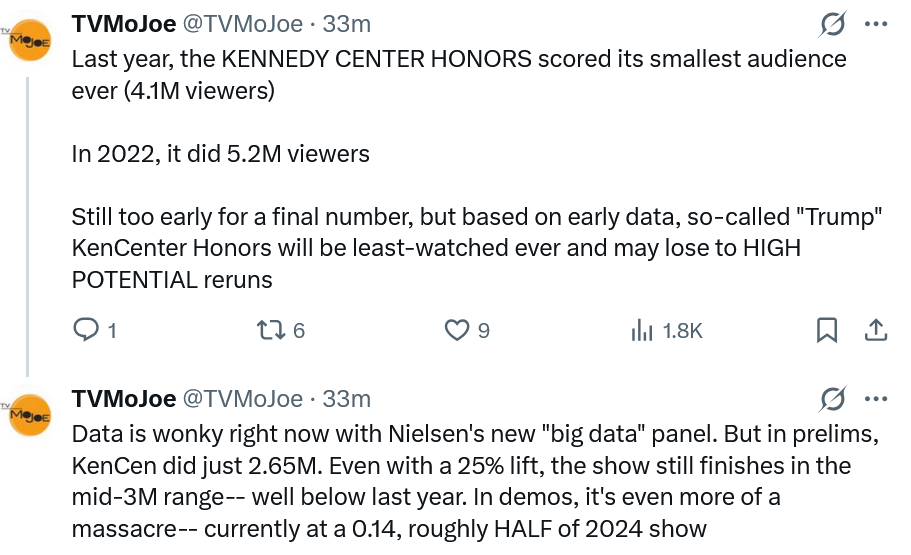This screenshot has width=911, height=555.
Task: Click @TVMoJoe handle in the first tweet
Action: tap(241, 24)
